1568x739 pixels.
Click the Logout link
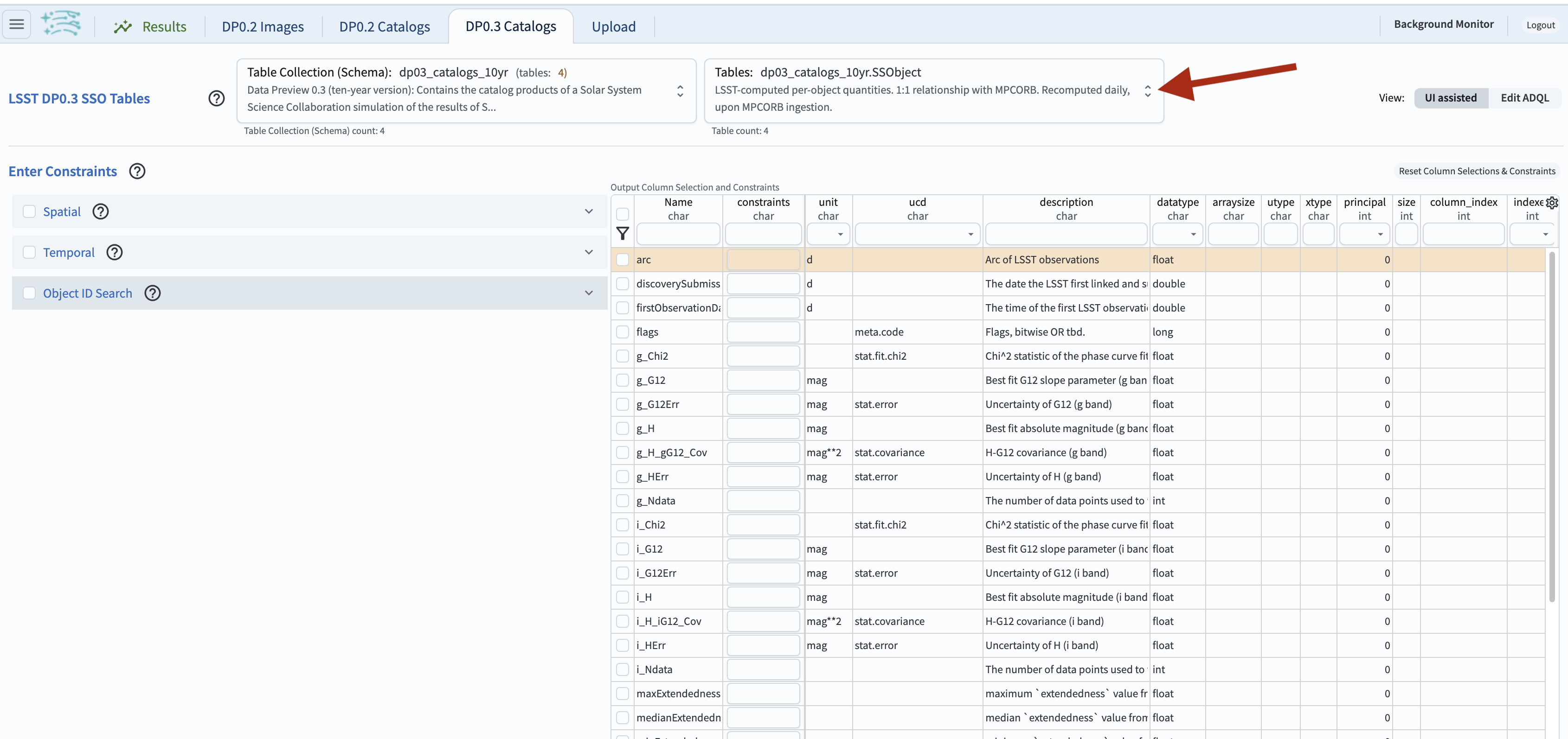(1540, 25)
